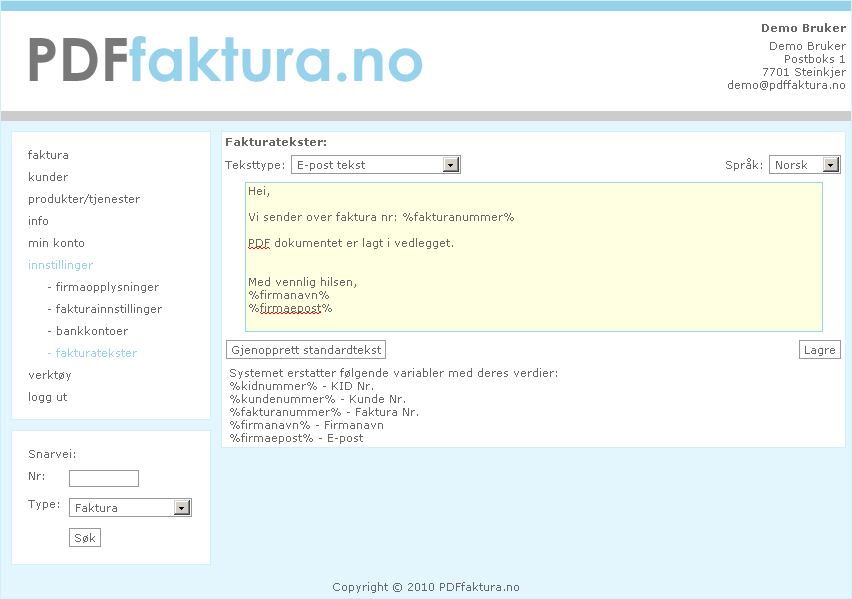Click '7701 Steinkjer' address line
This screenshot has width=852, height=599.
point(804,72)
